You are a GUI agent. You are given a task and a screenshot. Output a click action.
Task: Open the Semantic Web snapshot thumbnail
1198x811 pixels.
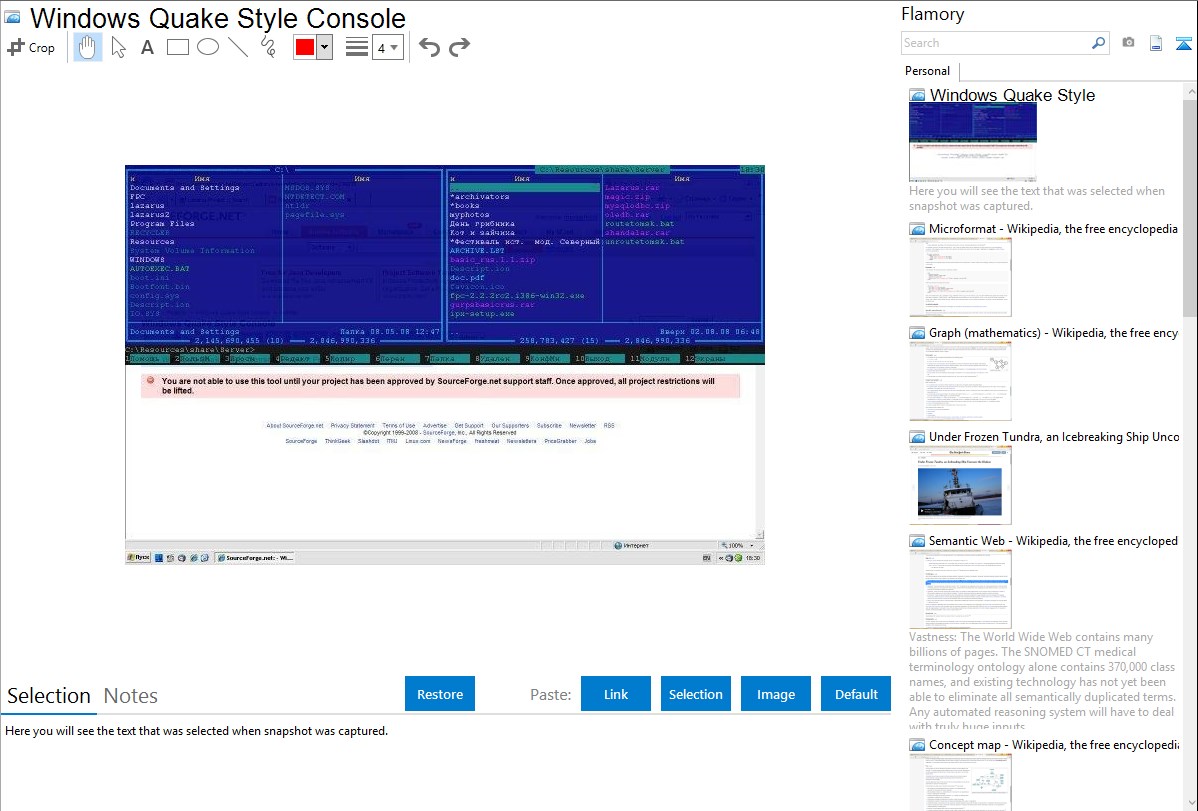[960, 589]
